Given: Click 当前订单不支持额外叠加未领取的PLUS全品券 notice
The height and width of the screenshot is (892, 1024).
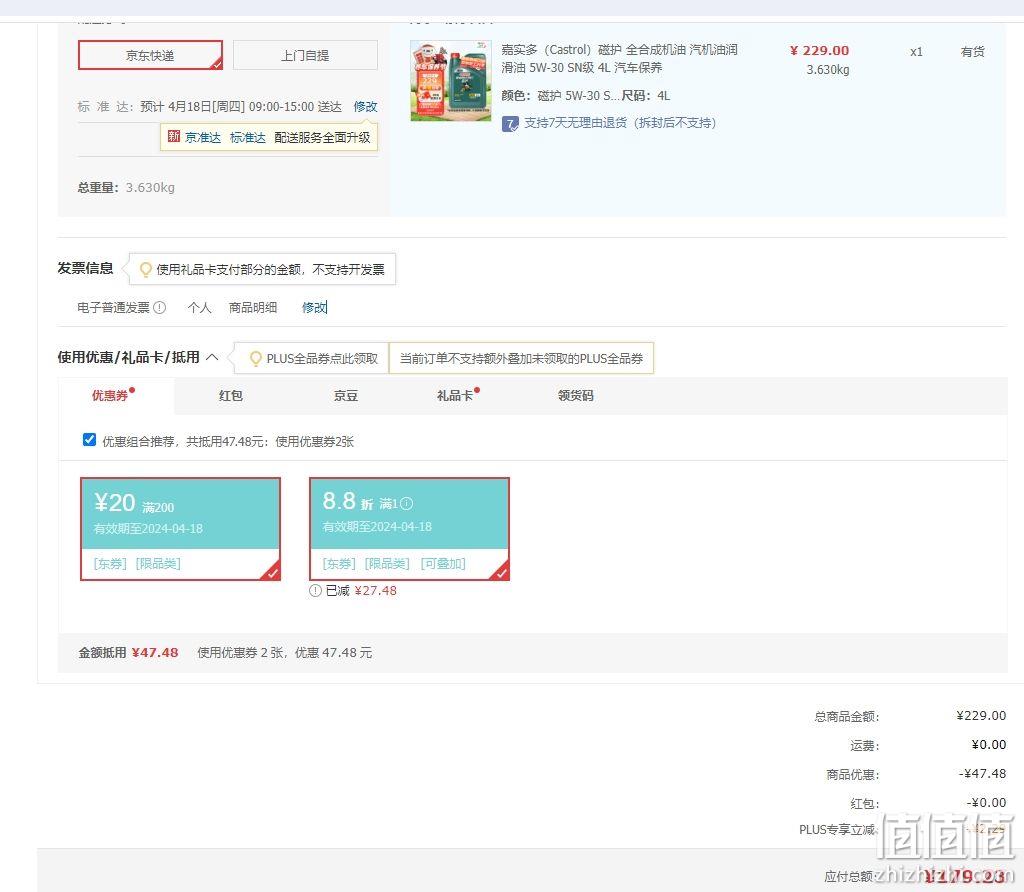Looking at the screenshot, I should pyautogui.click(x=521, y=358).
